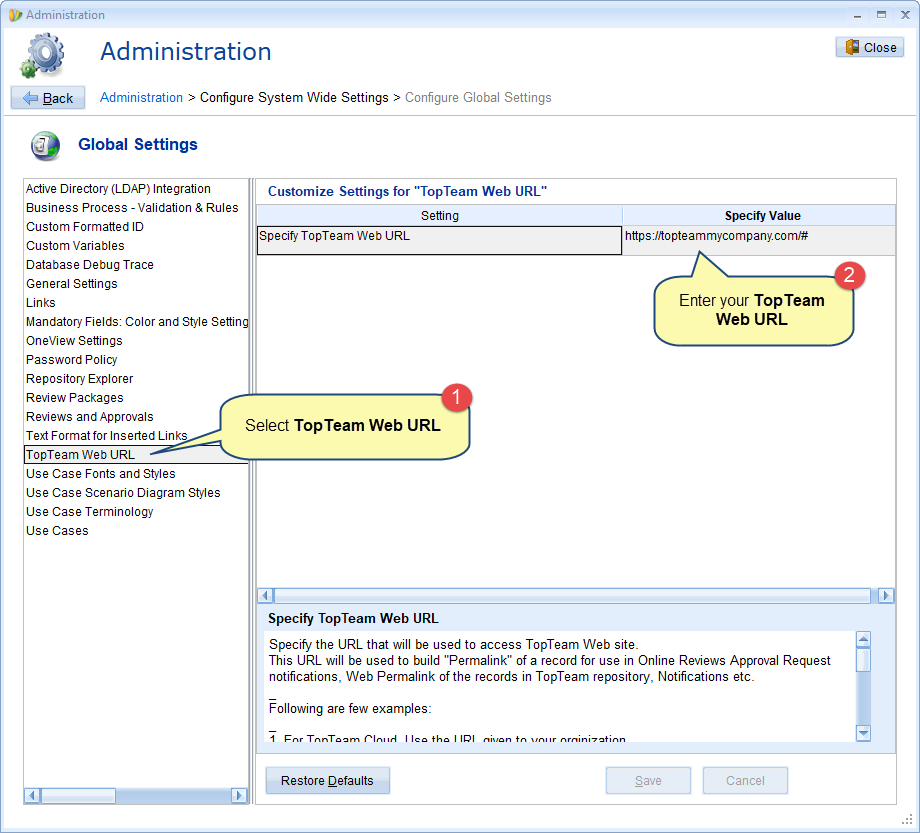Image resolution: width=920 pixels, height=833 pixels.
Task: Click the Global Settings globe icon
Action: tap(45, 145)
